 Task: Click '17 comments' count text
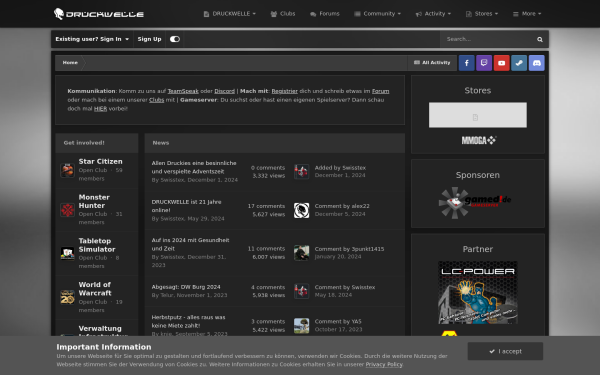[266, 206]
